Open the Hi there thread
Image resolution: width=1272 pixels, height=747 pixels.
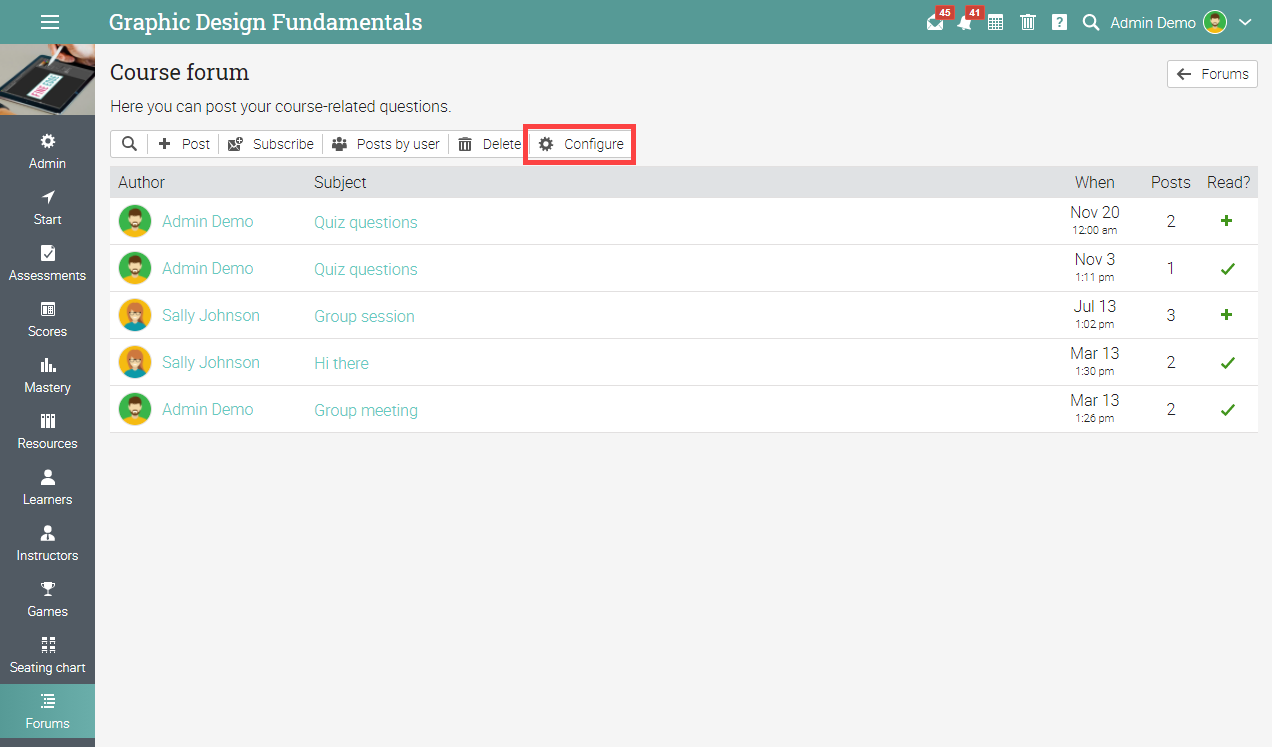[x=341, y=363]
